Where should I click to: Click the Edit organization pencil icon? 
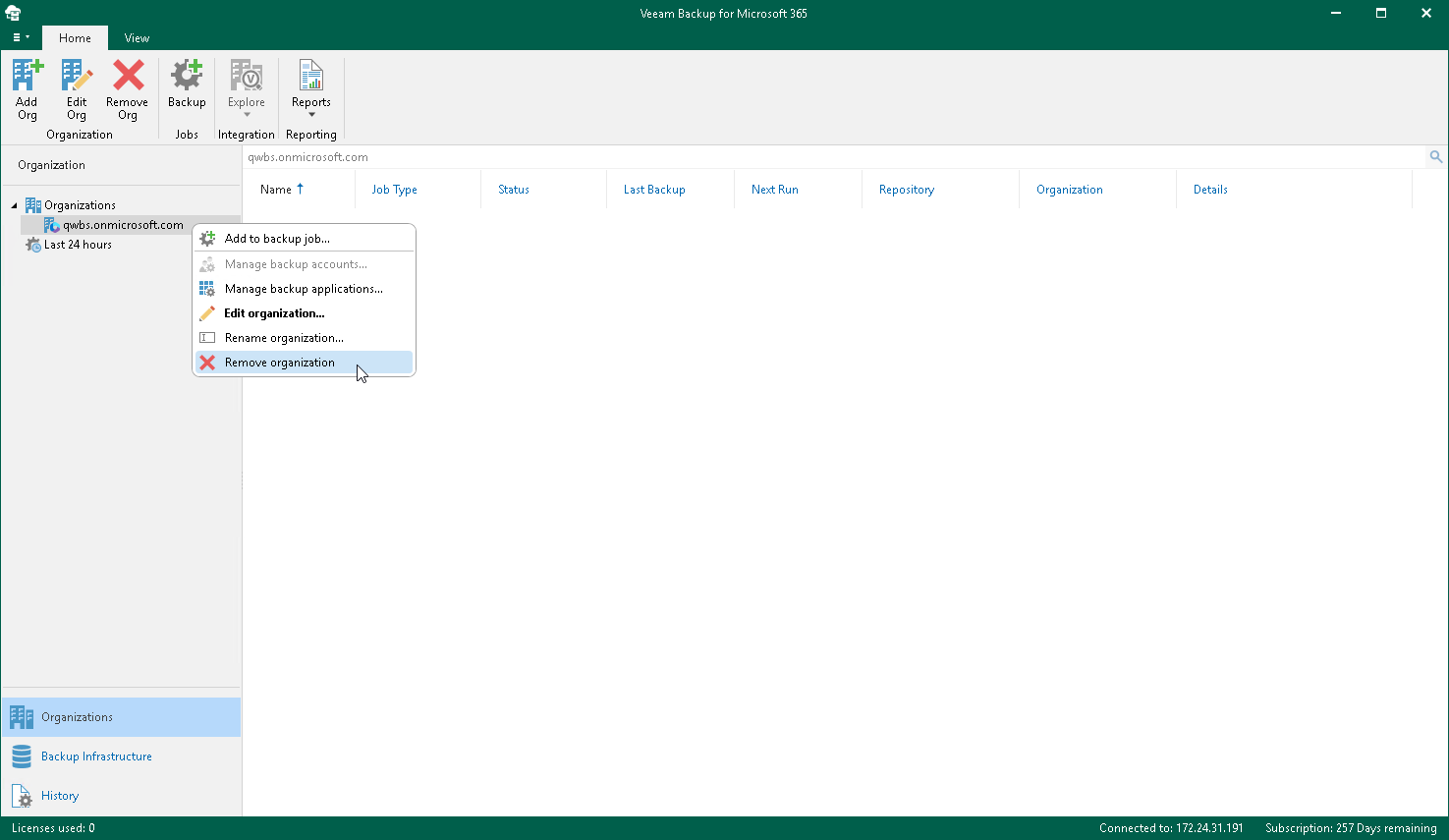point(207,313)
